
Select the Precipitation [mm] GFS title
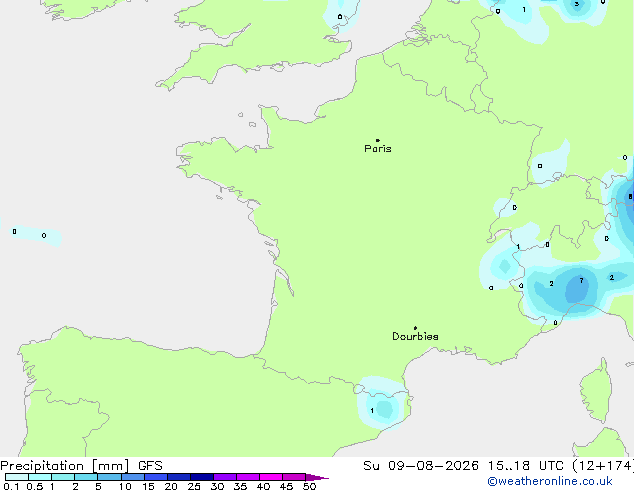[81, 466]
